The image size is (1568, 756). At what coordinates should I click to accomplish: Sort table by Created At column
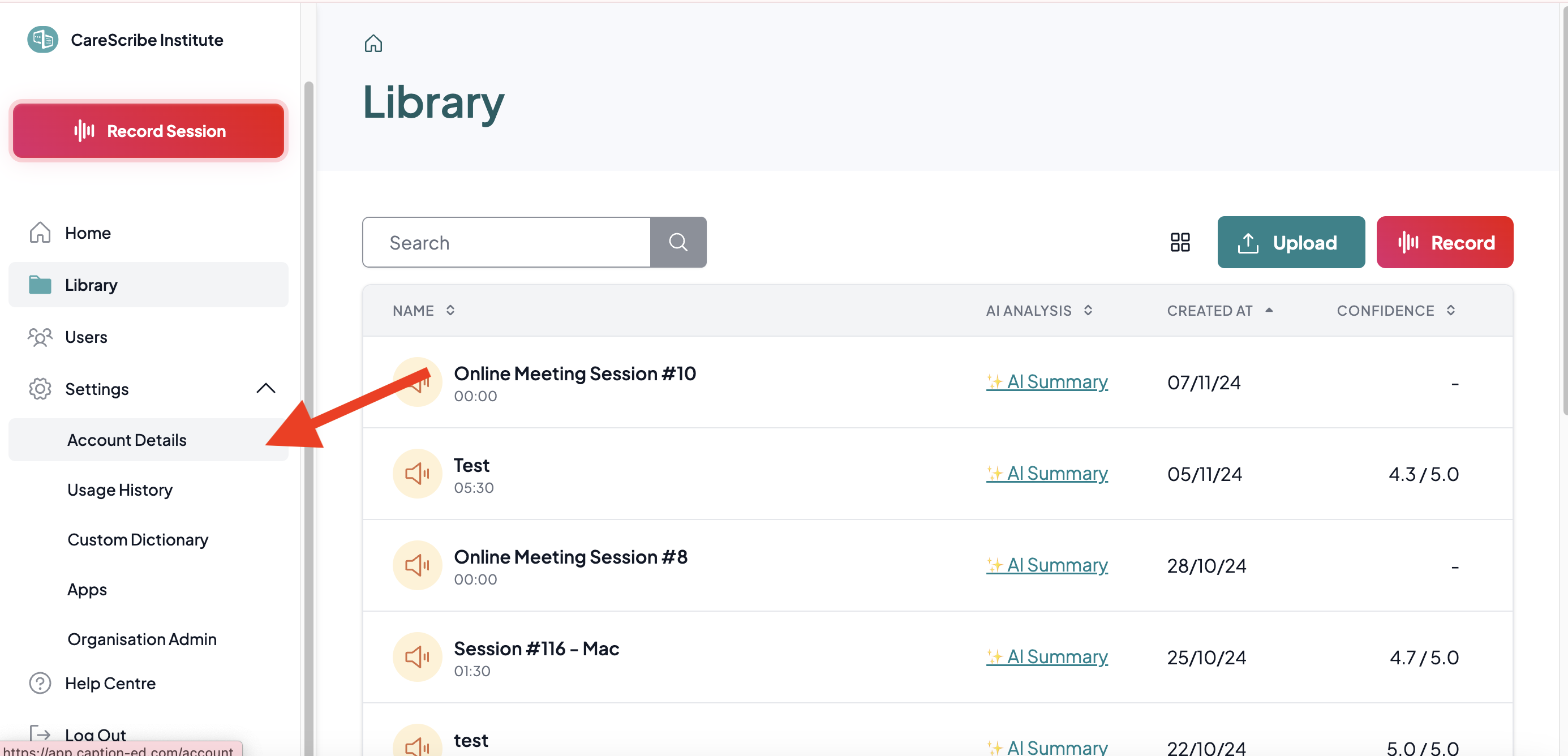[x=1220, y=311]
